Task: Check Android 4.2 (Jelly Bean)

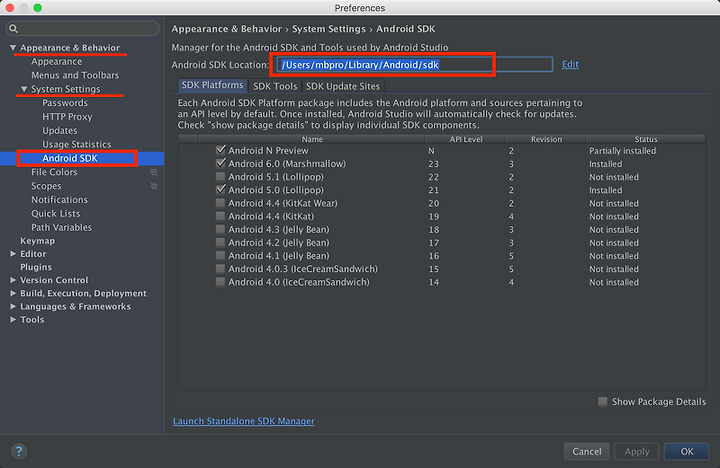Action: [220, 242]
